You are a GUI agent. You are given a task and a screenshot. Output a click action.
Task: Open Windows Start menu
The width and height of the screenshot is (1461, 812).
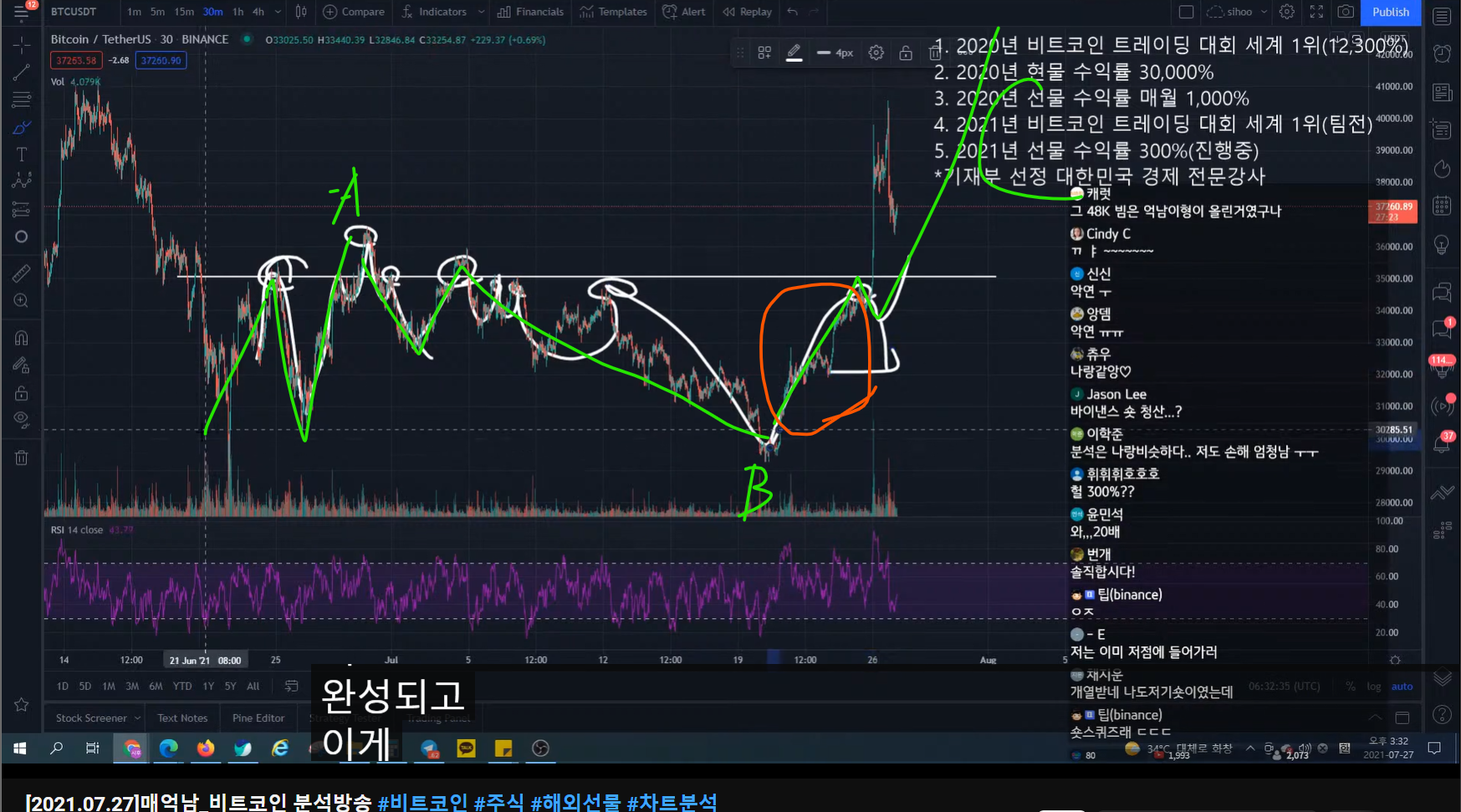tap(20, 748)
